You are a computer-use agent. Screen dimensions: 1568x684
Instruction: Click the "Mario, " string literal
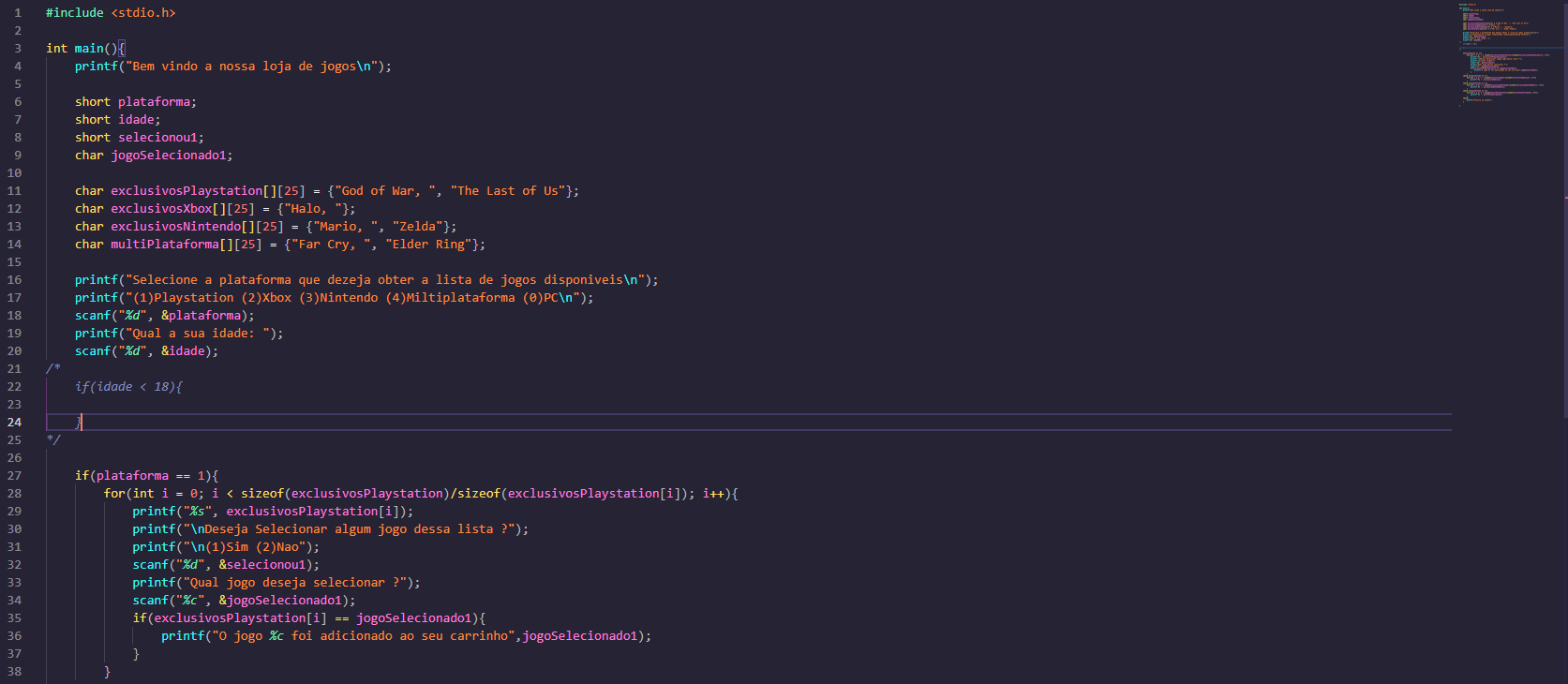coord(346,227)
